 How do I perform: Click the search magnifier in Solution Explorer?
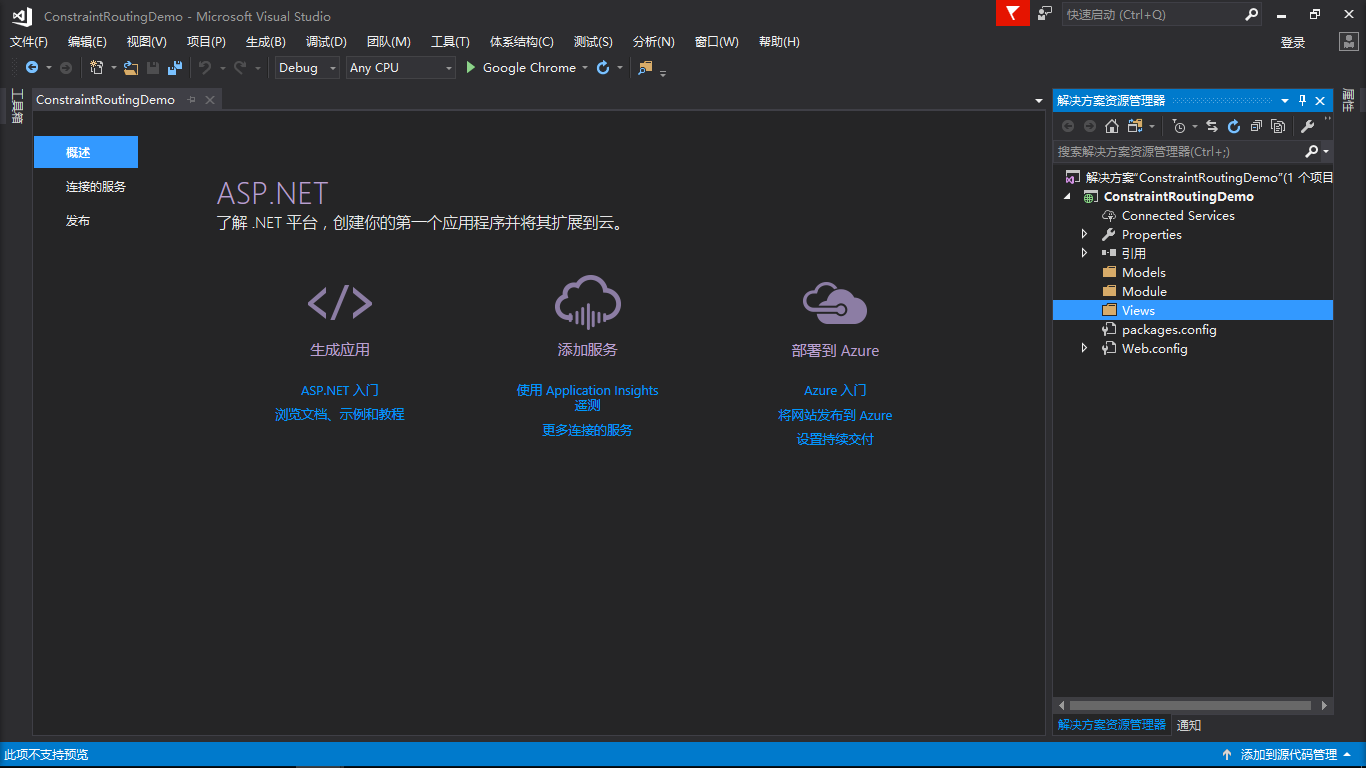1312,151
